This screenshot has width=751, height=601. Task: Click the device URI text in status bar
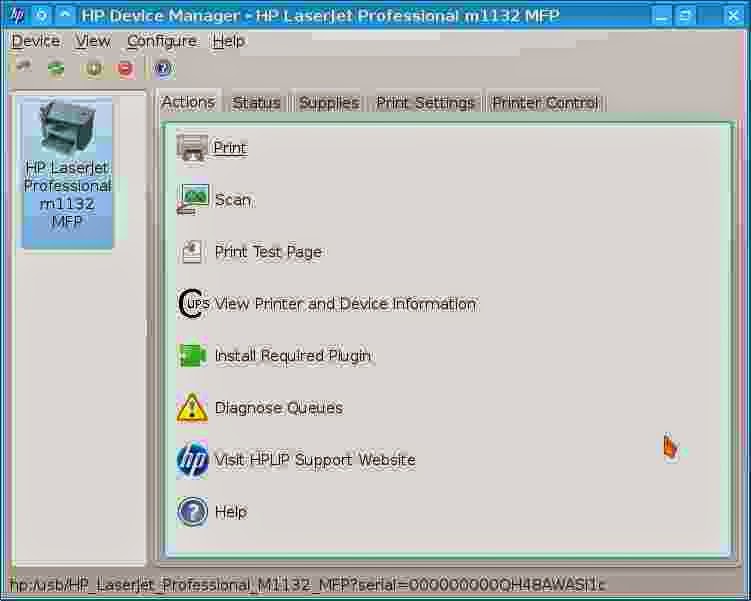(307, 585)
